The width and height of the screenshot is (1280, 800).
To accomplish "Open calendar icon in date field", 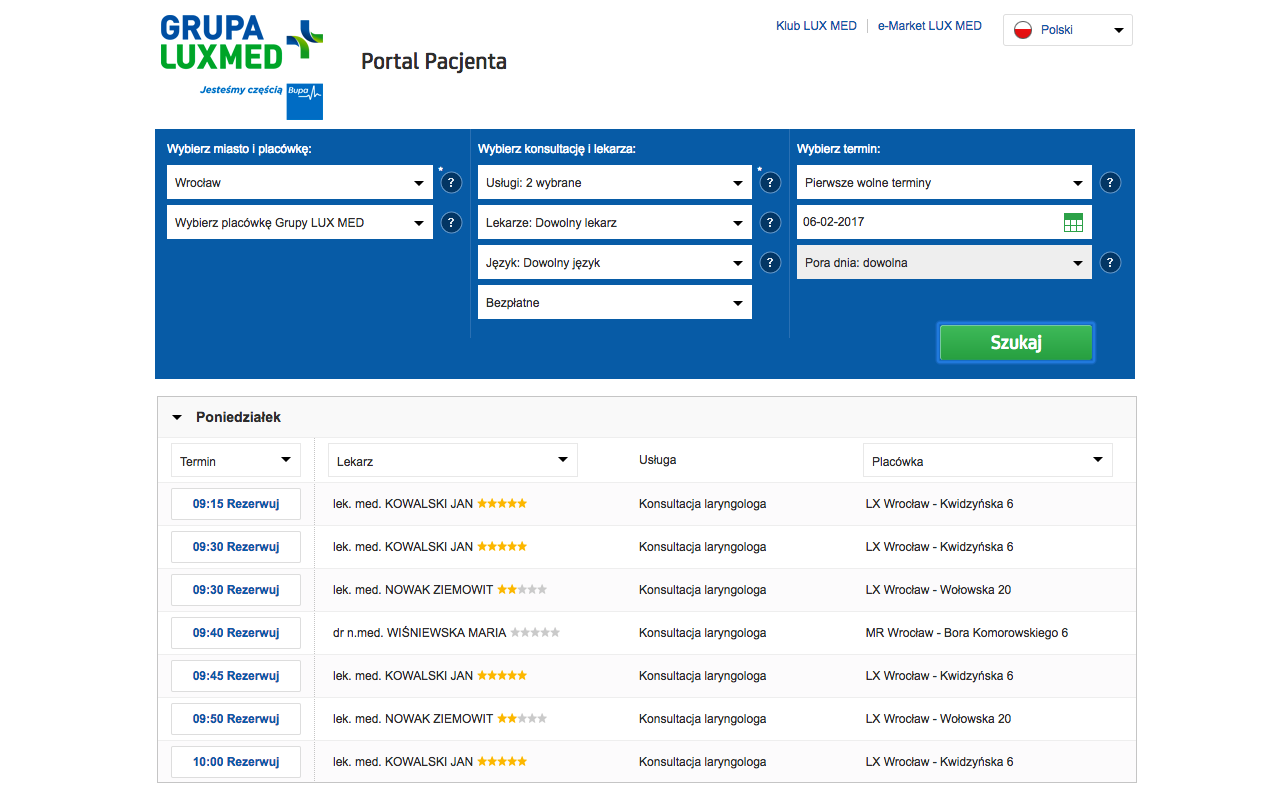I will coord(1073,223).
